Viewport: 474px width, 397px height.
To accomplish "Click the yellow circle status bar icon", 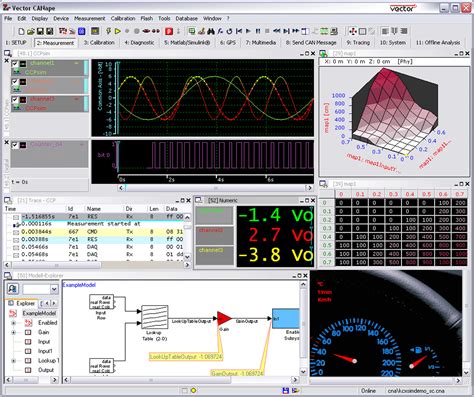I will pos(193,390).
